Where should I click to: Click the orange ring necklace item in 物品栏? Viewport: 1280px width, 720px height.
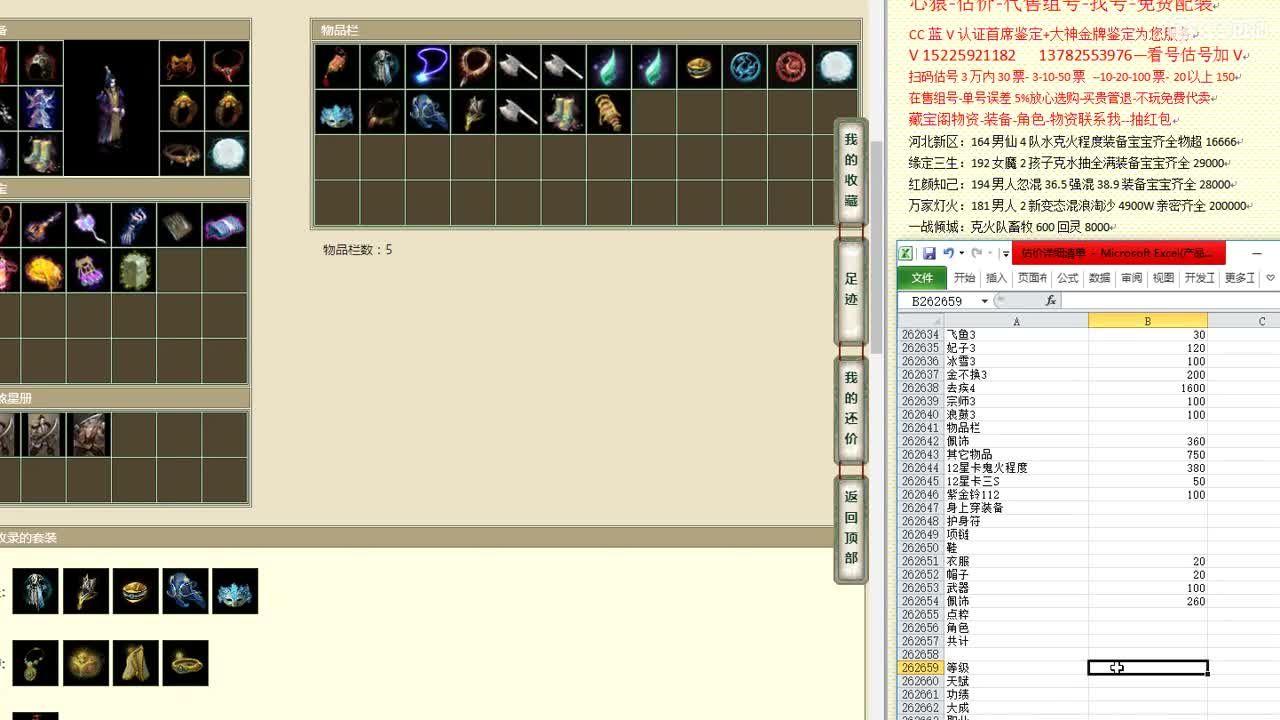[473, 66]
